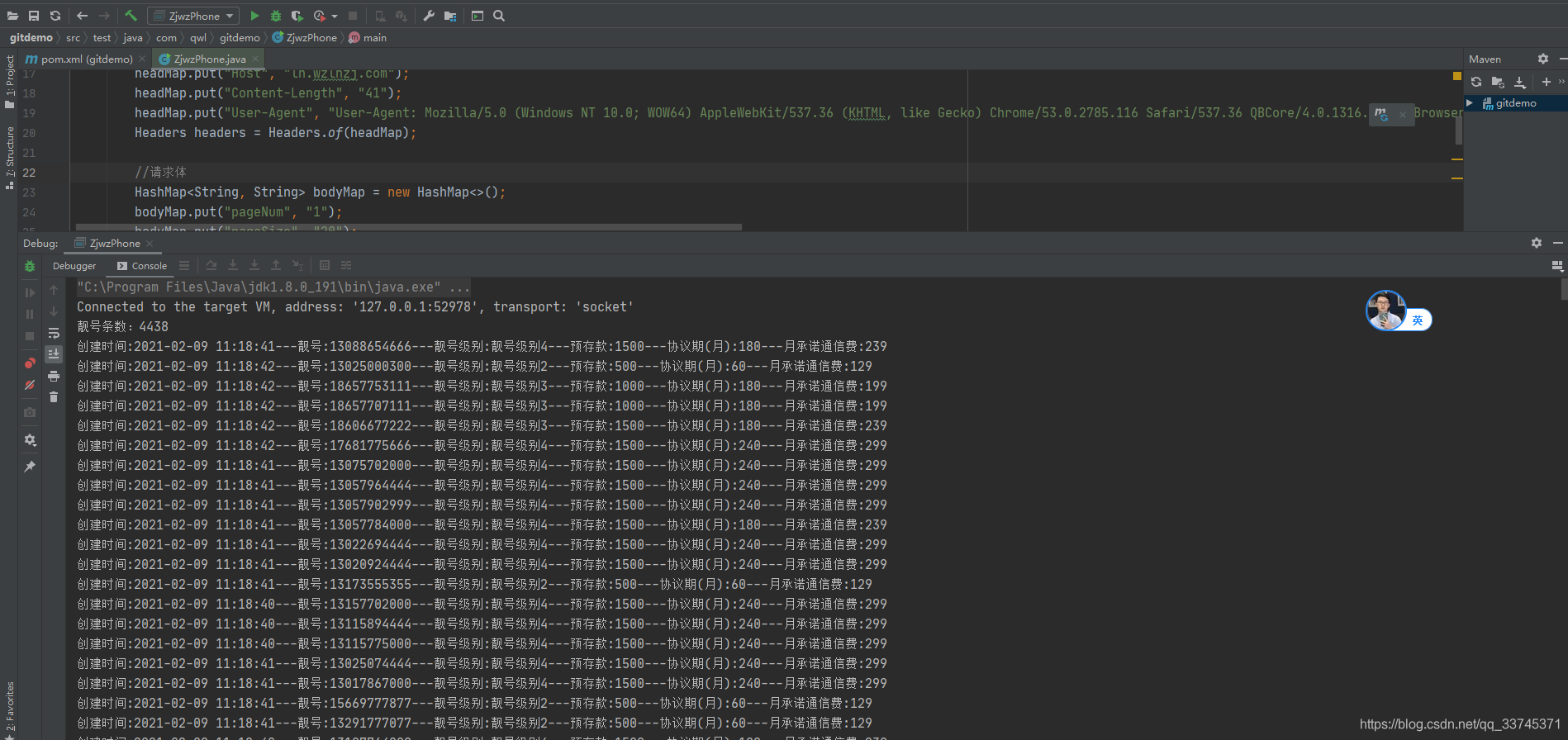
Task: Open debug tool window options gear
Action: [x=1537, y=243]
